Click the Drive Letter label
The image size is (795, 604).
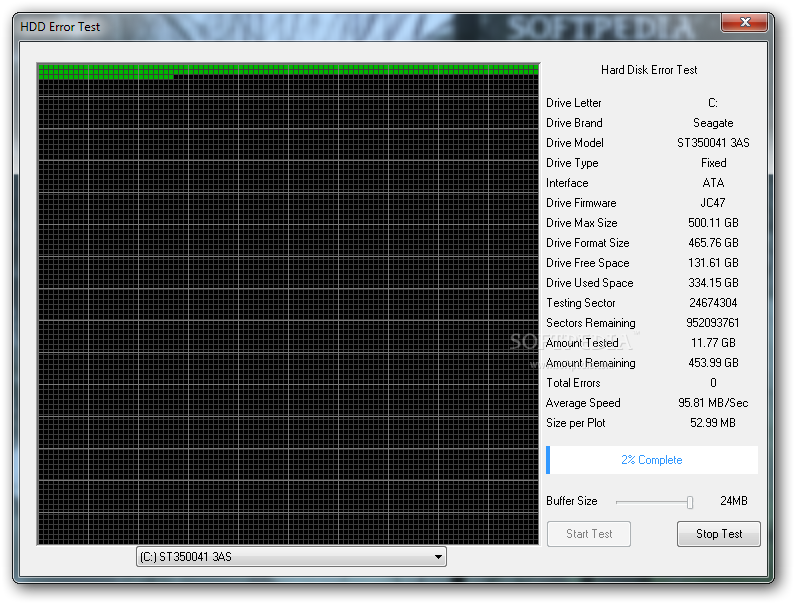[x=573, y=103]
